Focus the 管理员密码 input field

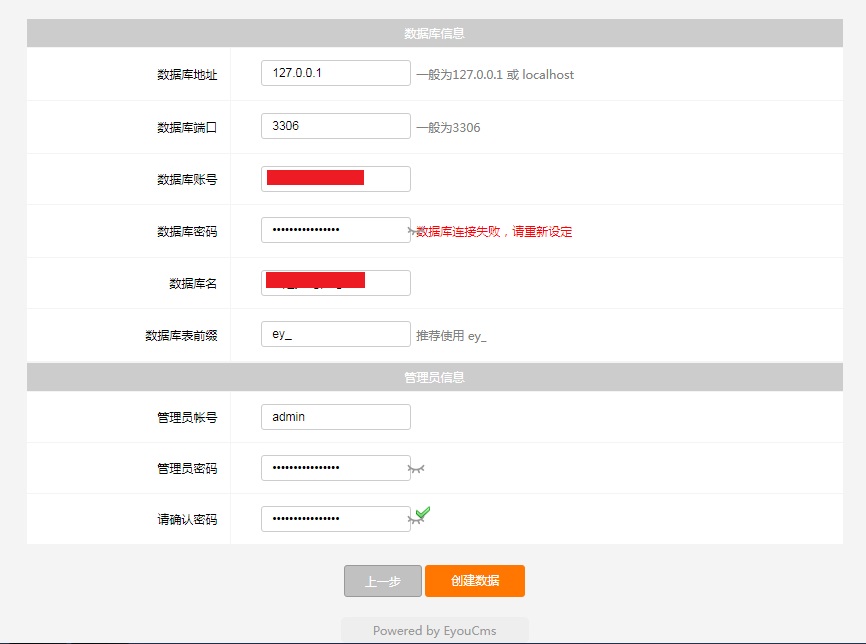[x=336, y=468]
